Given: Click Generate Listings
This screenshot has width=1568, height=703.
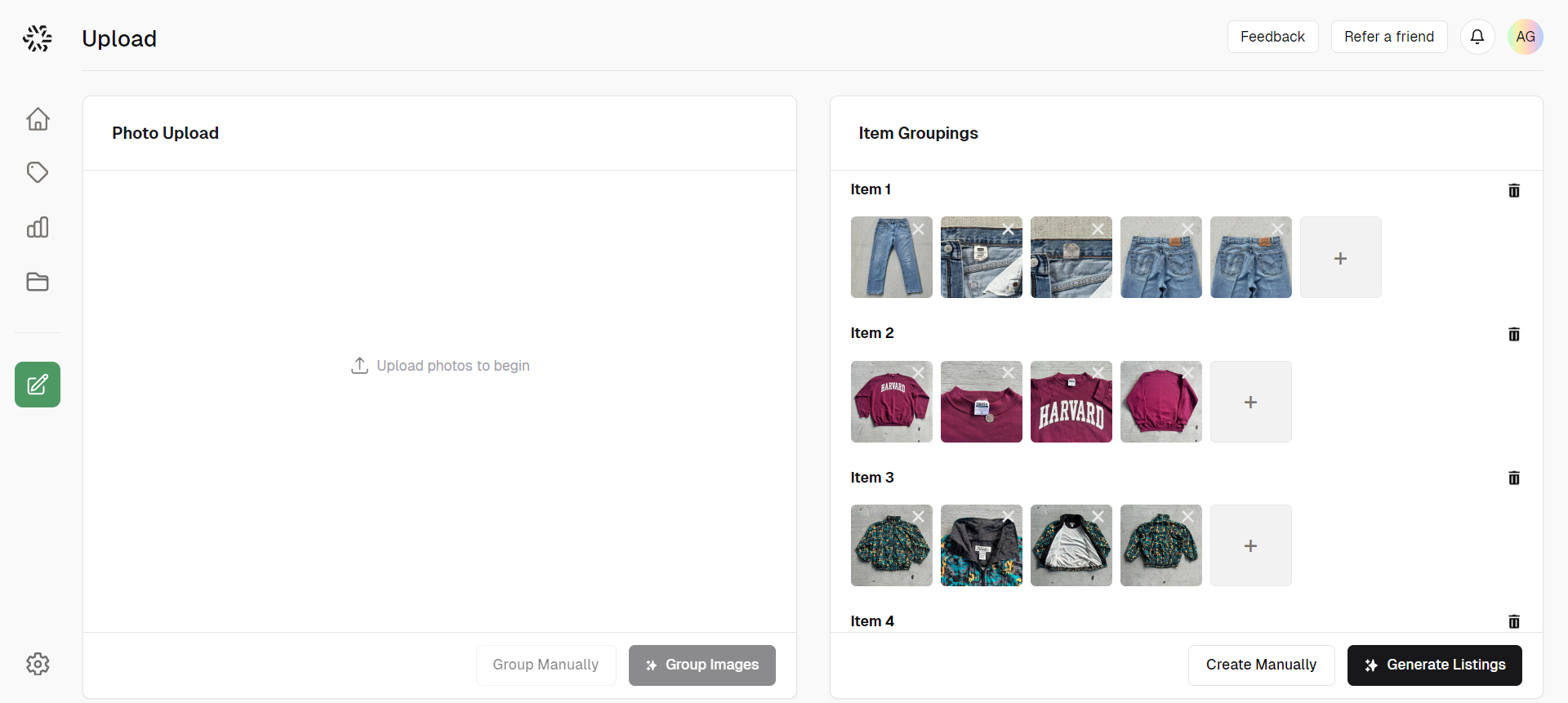Looking at the screenshot, I should (1434, 665).
